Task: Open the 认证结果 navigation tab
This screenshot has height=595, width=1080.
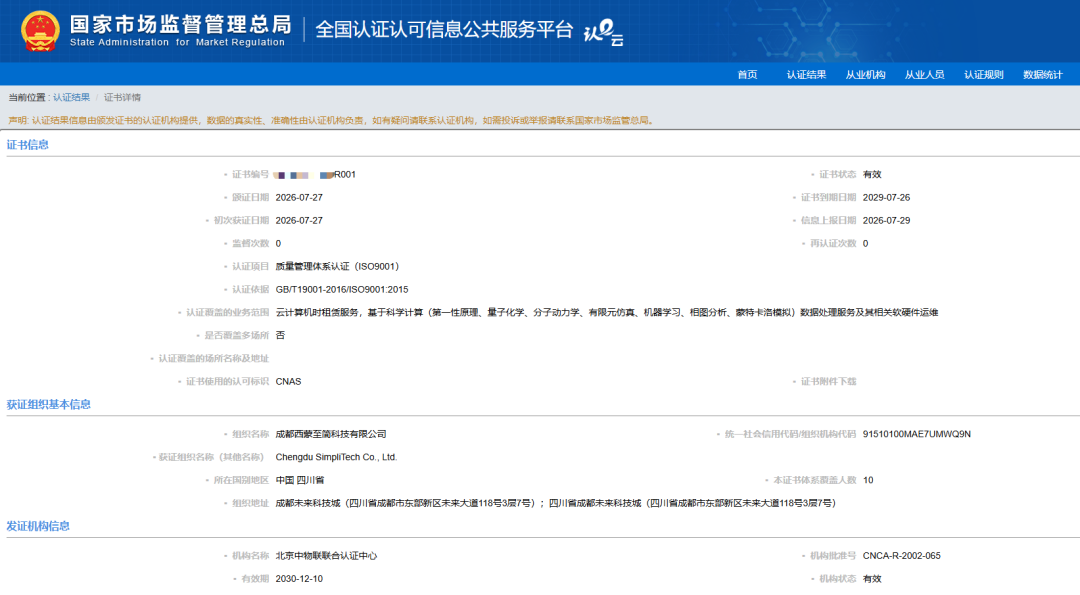Action: [806, 74]
